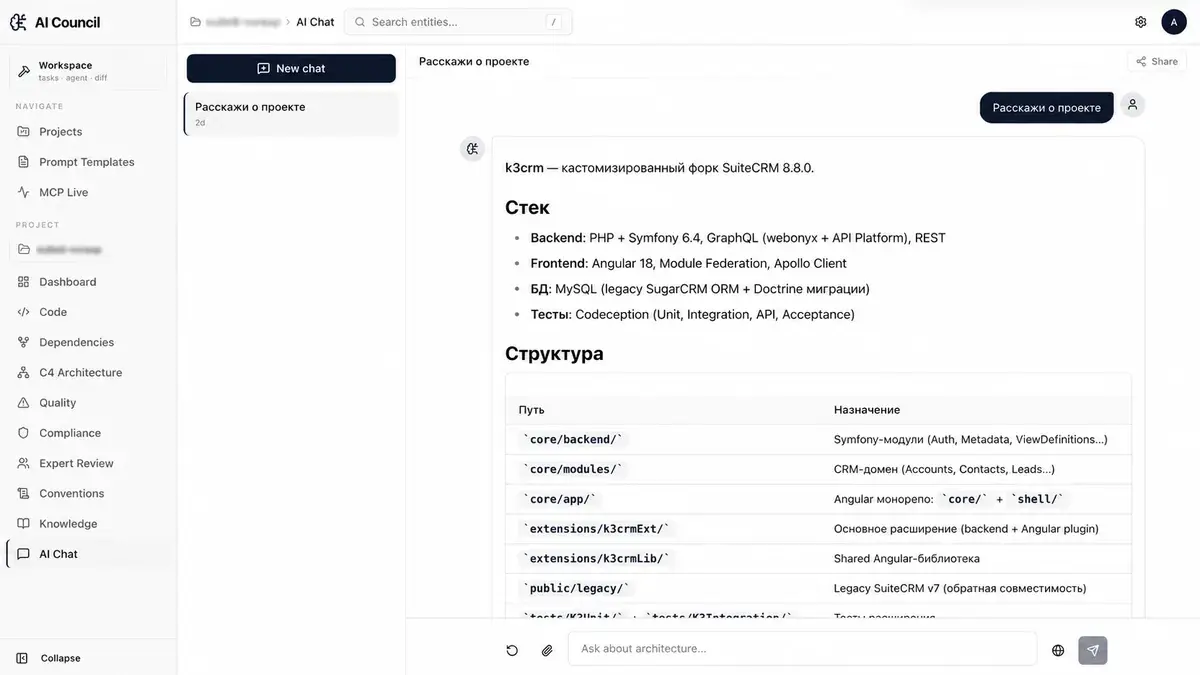Open the Dashboard page
This screenshot has height=675, width=1200.
(x=68, y=282)
